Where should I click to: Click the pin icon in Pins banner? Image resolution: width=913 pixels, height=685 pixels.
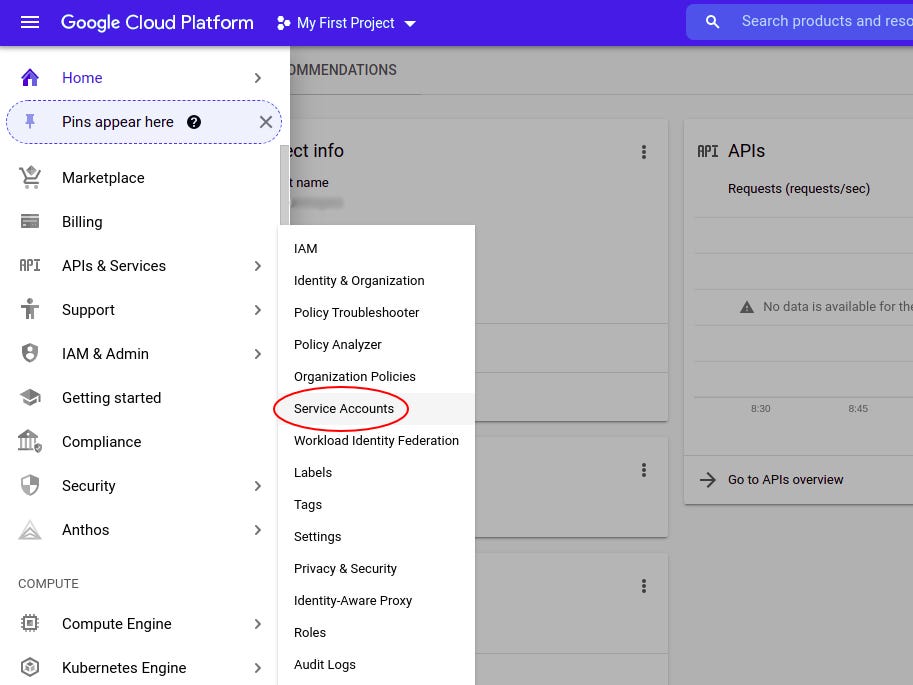pyautogui.click(x=30, y=121)
